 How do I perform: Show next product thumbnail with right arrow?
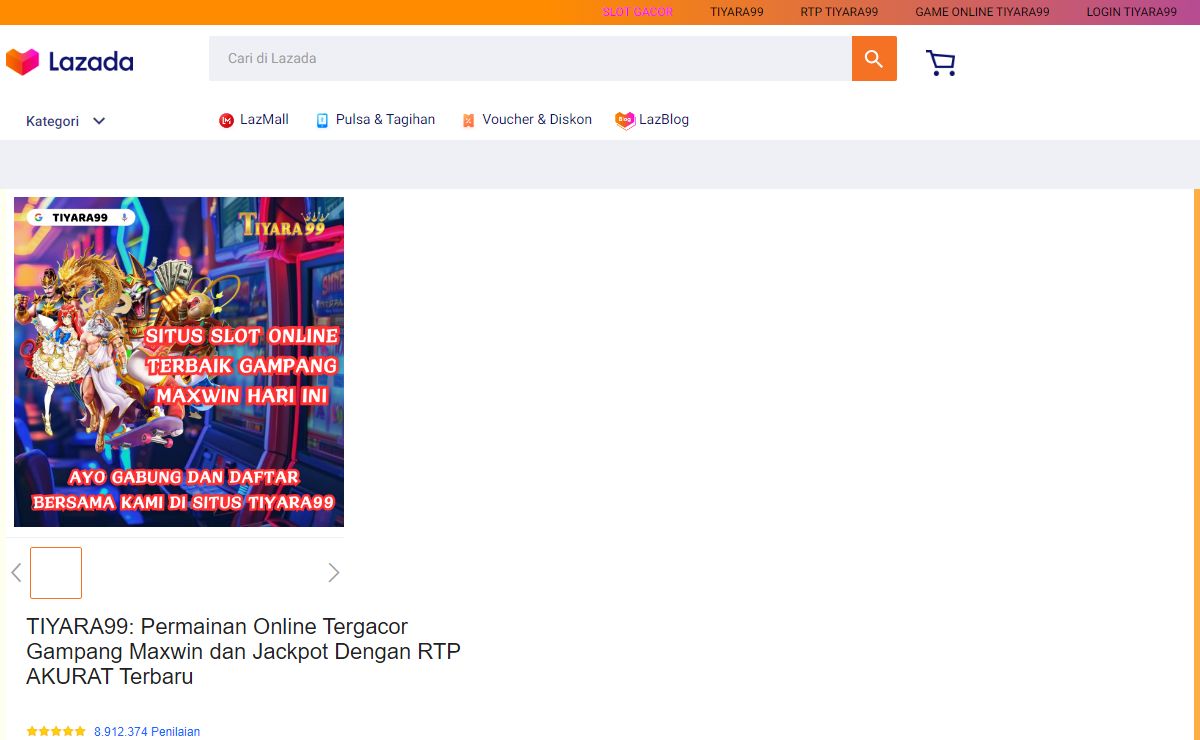point(334,572)
